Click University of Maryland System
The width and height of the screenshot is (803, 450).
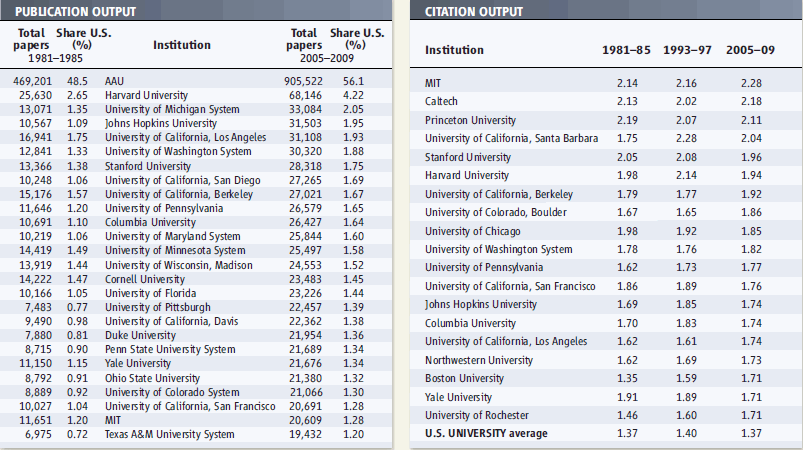173,236
